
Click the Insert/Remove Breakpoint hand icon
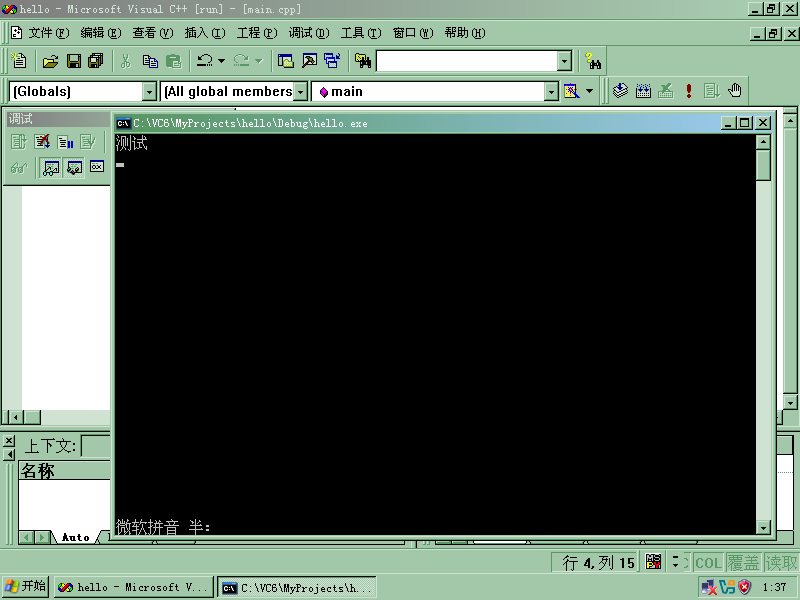(x=735, y=90)
